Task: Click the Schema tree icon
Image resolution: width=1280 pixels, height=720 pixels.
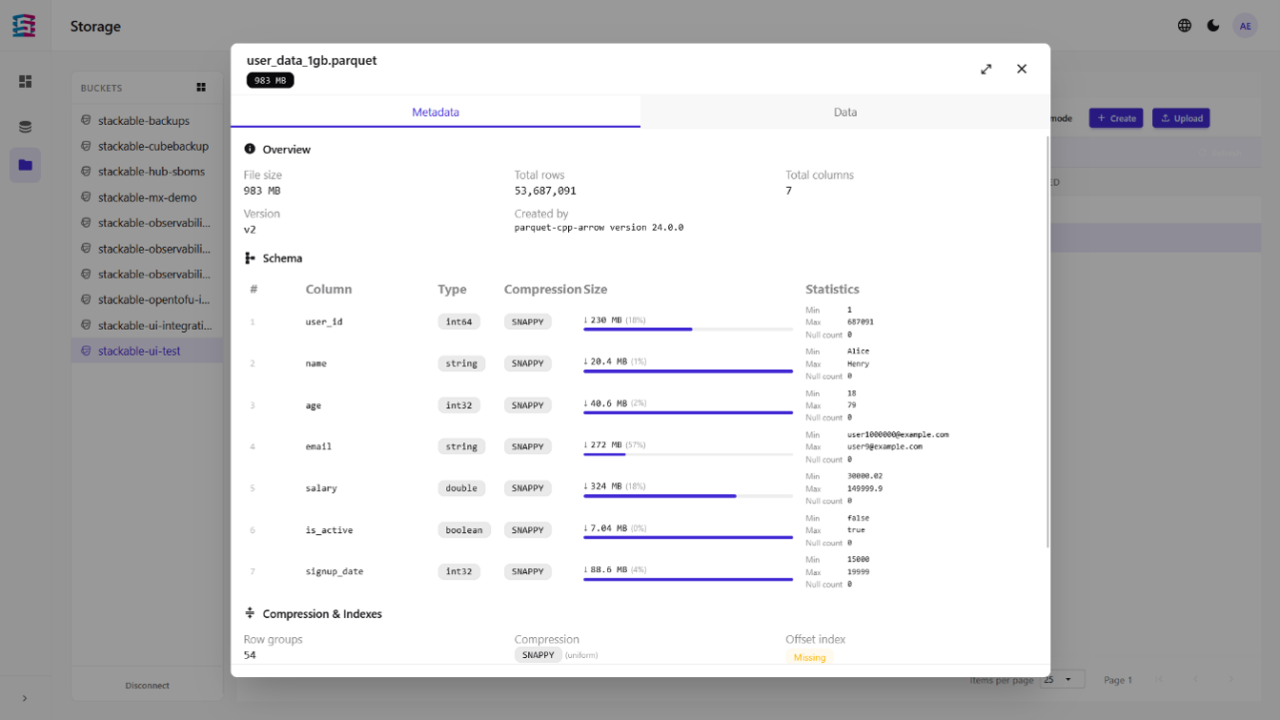Action: [250, 258]
